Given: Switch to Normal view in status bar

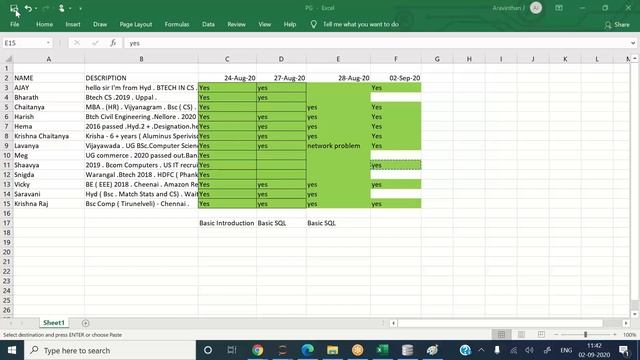Looking at the screenshot, I should (x=501, y=335).
